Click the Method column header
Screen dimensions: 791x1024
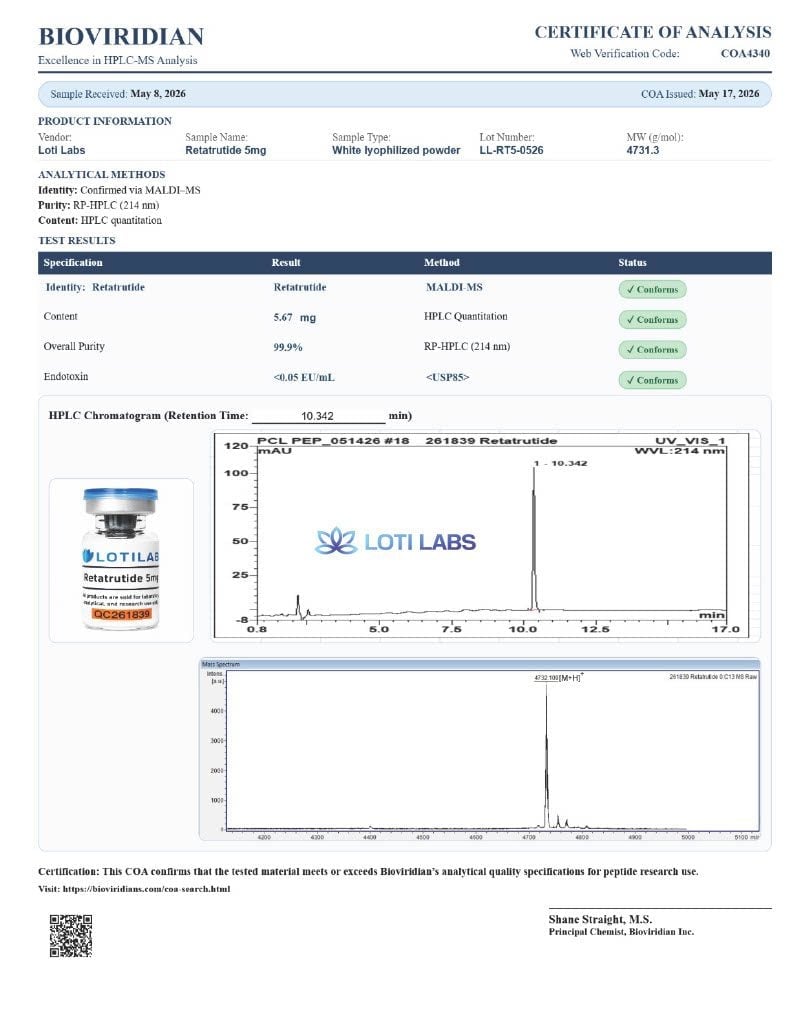tap(442, 263)
